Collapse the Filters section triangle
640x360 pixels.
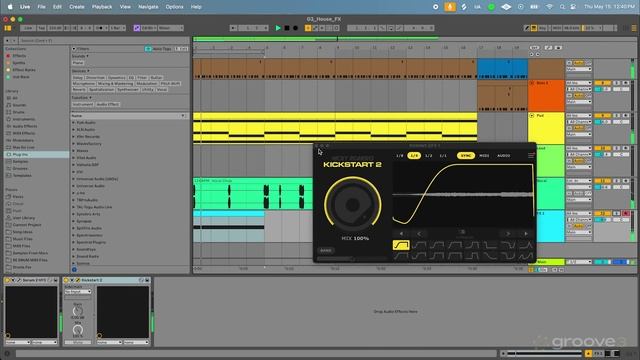coord(74,49)
